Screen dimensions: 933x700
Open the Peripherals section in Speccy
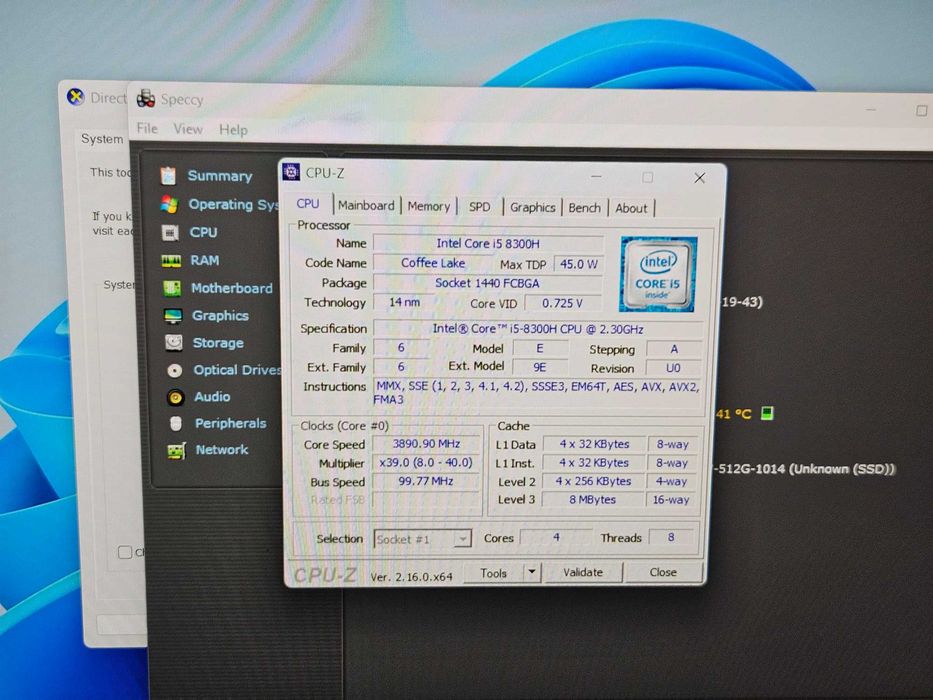[230, 423]
